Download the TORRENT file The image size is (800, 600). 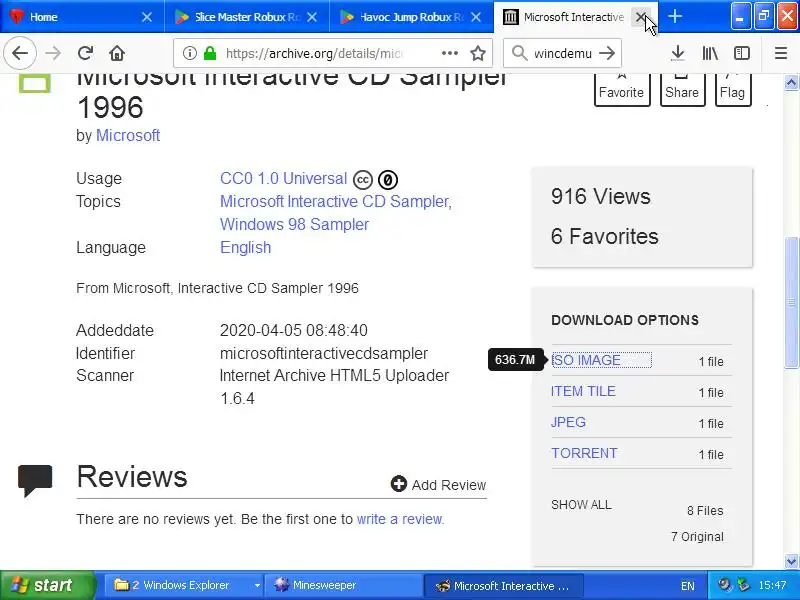[x=584, y=453]
